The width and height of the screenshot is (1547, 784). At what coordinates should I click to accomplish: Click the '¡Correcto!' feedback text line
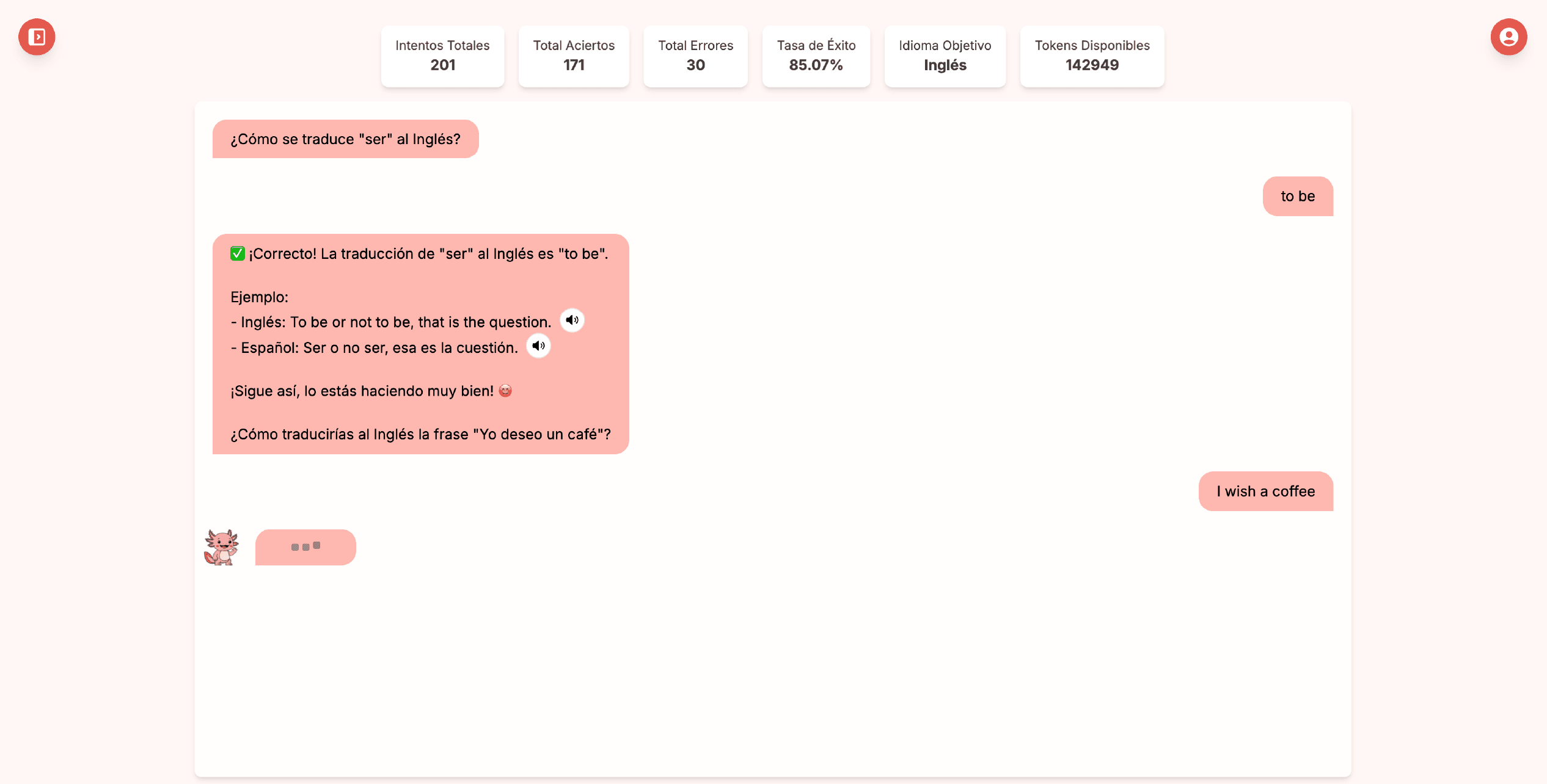tap(428, 253)
